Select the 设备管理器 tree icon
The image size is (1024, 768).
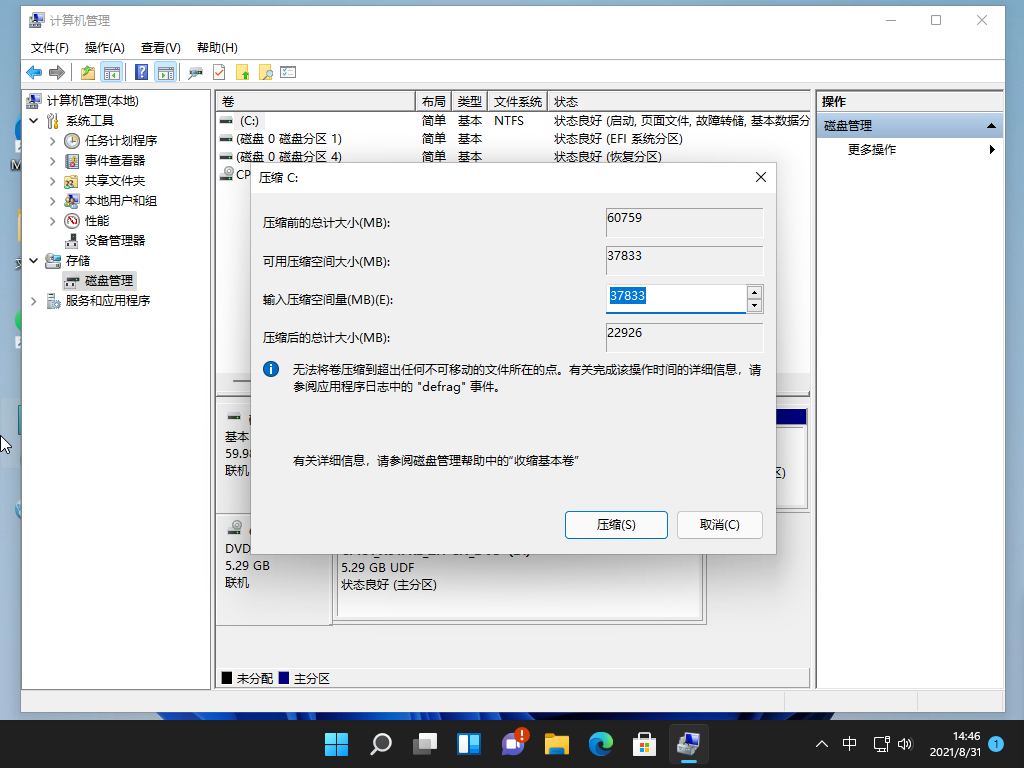tap(73, 240)
